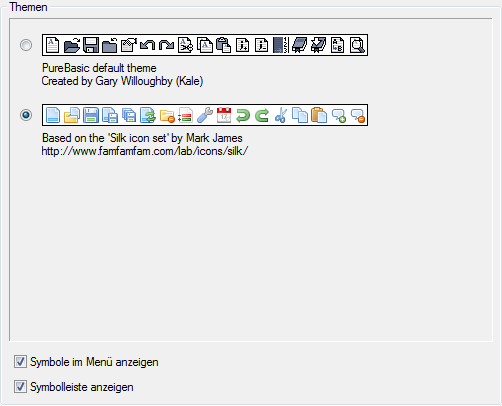
Task: Click the black floppy save icon in default theme
Action: [91, 45]
